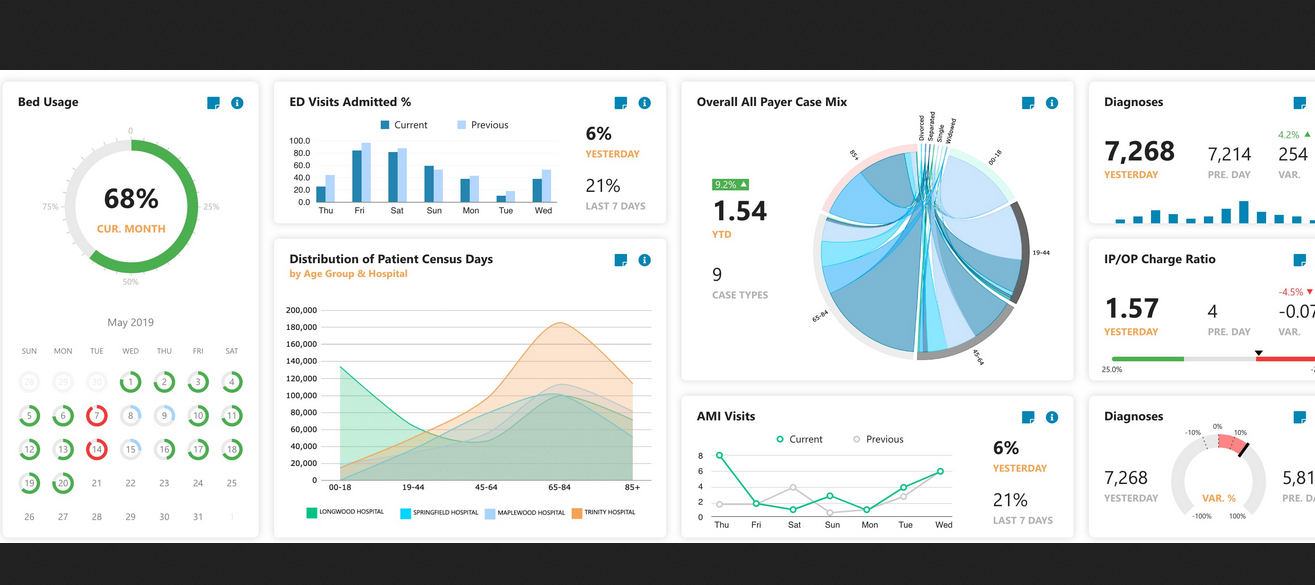Image resolution: width=1315 pixels, height=585 pixels.
Task: Open the note icon on ED Visits Admitted card
Action: pos(621,103)
